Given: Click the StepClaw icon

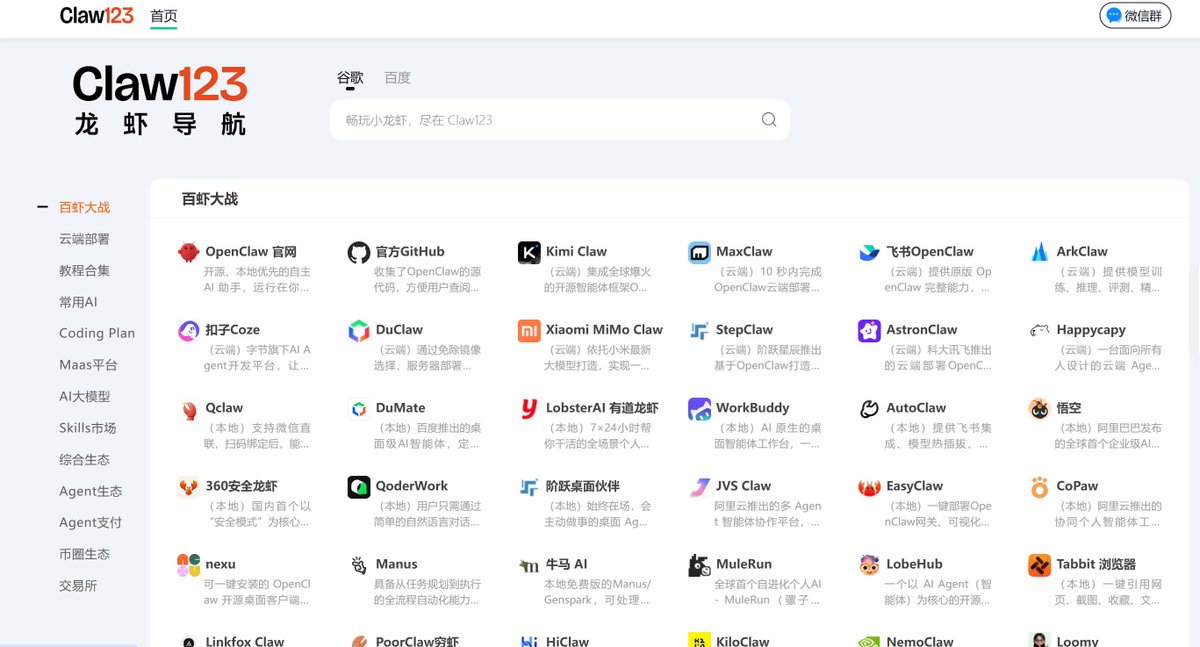Looking at the screenshot, I should [699, 330].
